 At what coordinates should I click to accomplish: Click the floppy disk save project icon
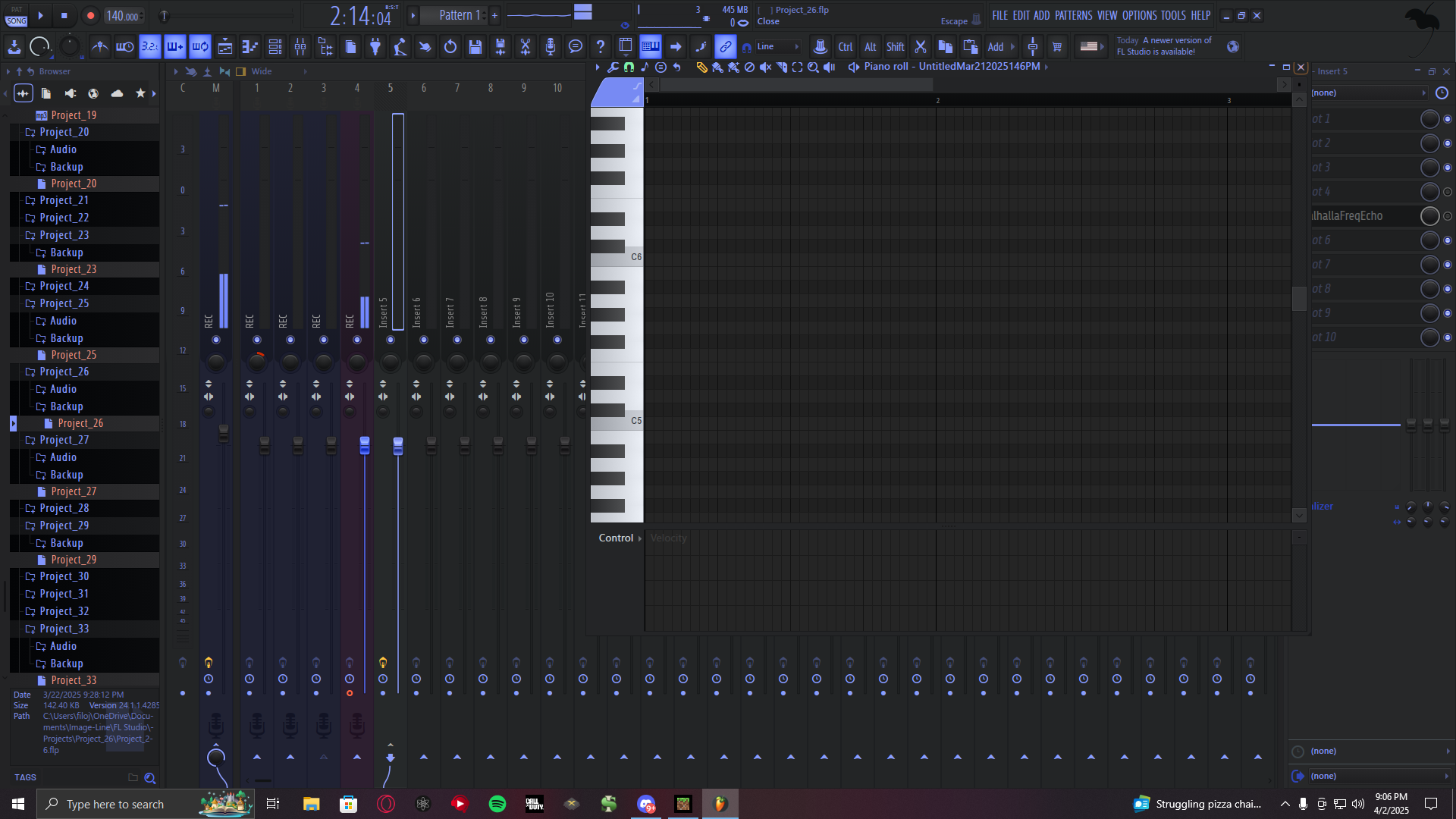coord(475,47)
